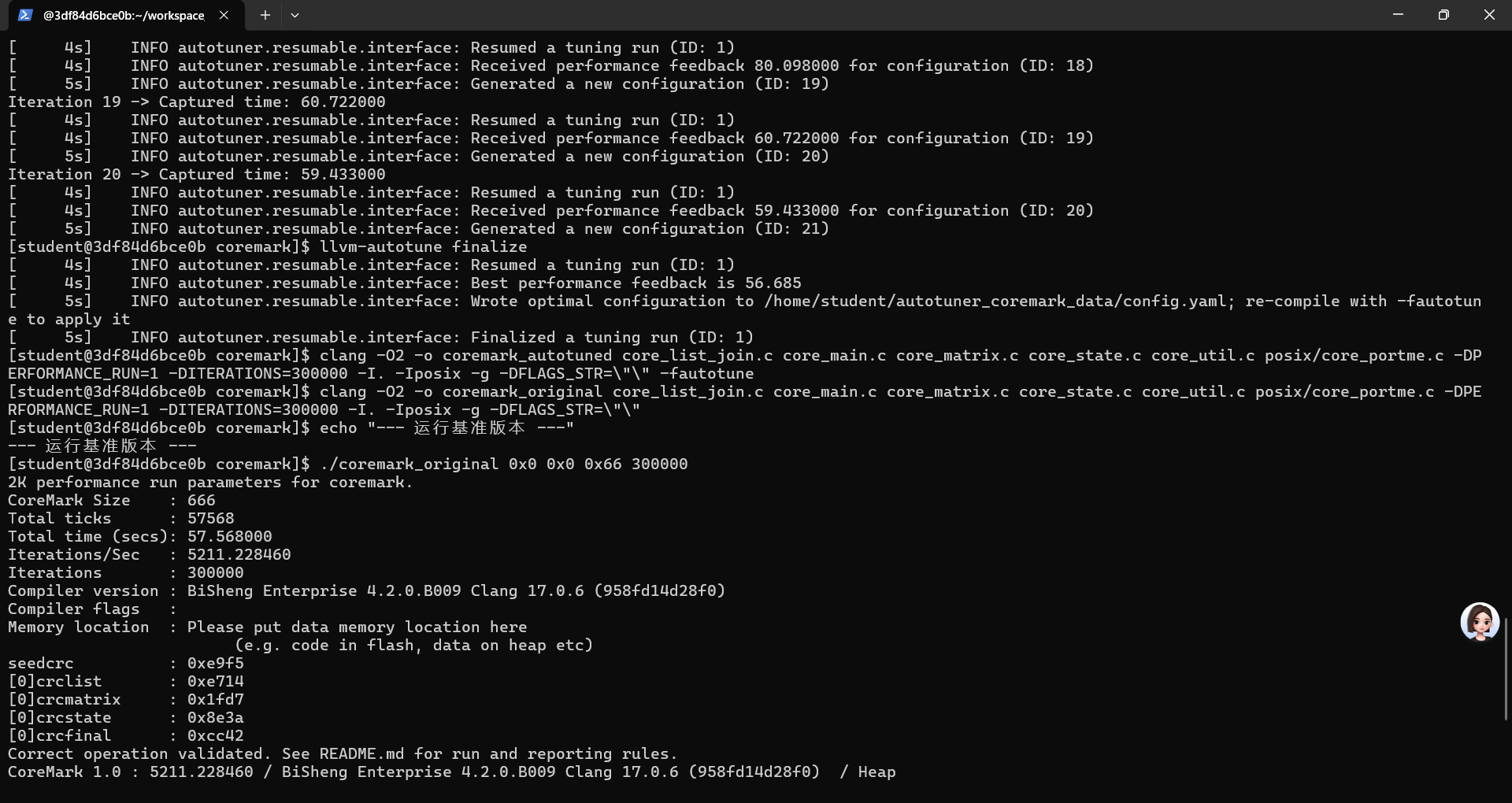Select the seedcrc value 0xe9f5
Viewport: 1512px width, 803px height.
[215, 663]
